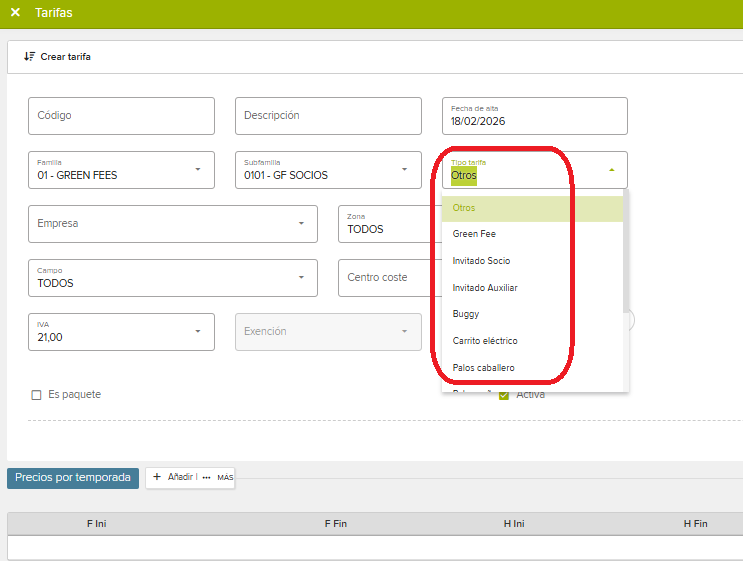The image size is (743, 561).
Task: Click the Crear tarifa sort icon
Action: pos(29,57)
